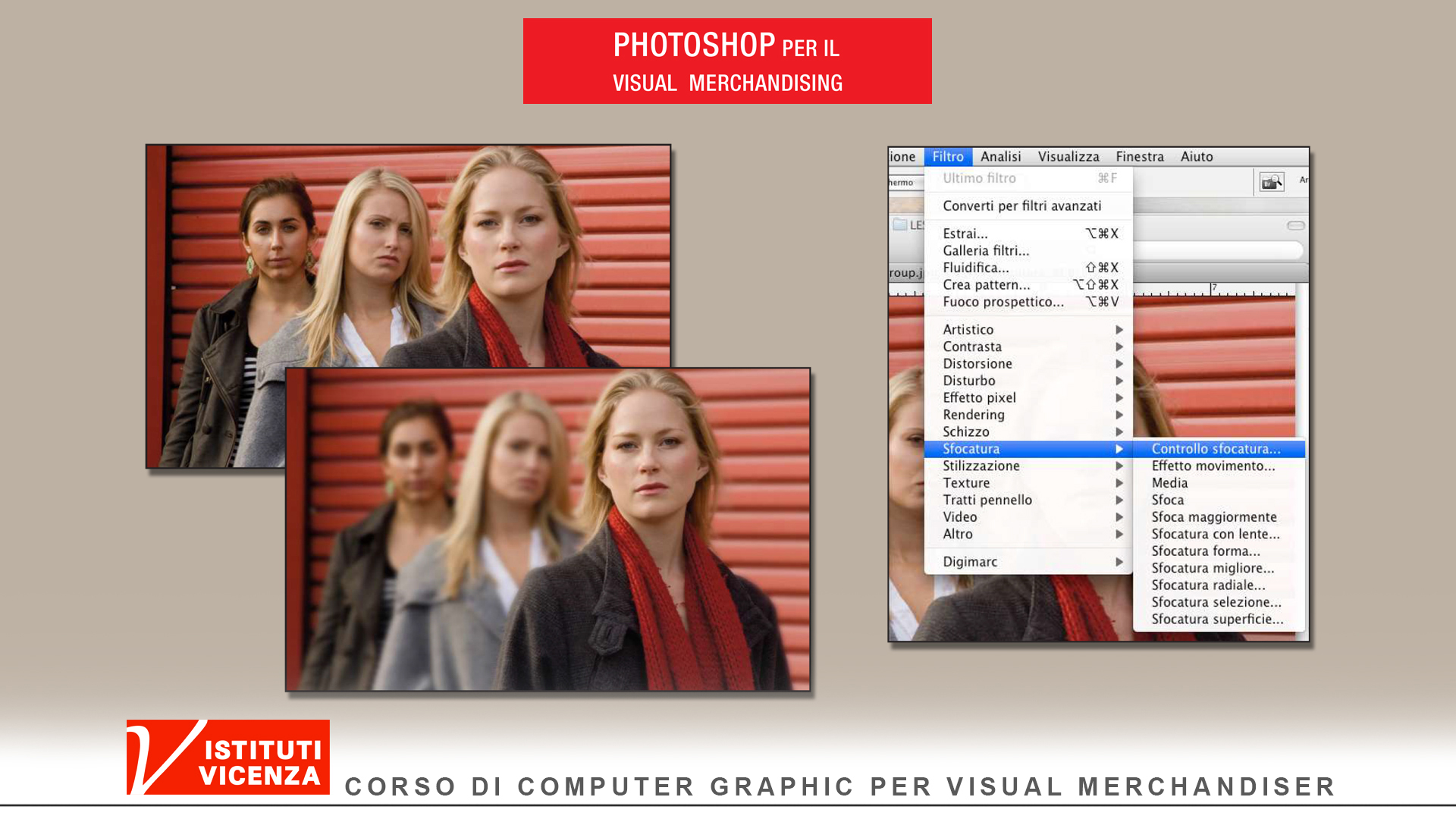Image resolution: width=1456 pixels, height=819 pixels.
Task: Open the Analisi menu
Action: [x=1000, y=157]
